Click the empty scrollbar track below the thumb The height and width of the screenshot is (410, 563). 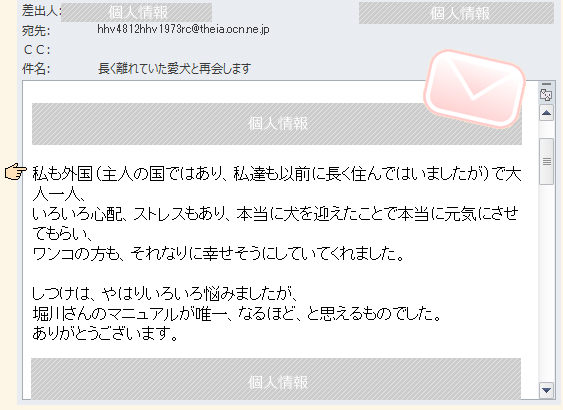[546, 284]
